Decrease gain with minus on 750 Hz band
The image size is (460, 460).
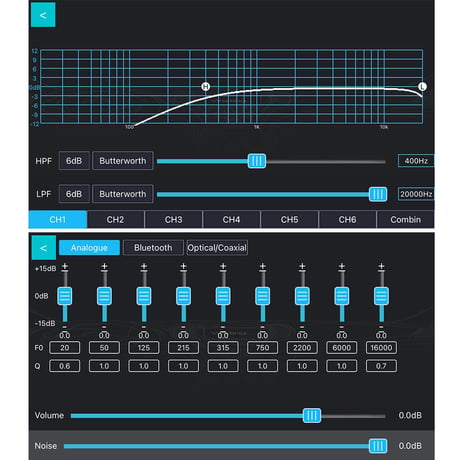click(263, 327)
